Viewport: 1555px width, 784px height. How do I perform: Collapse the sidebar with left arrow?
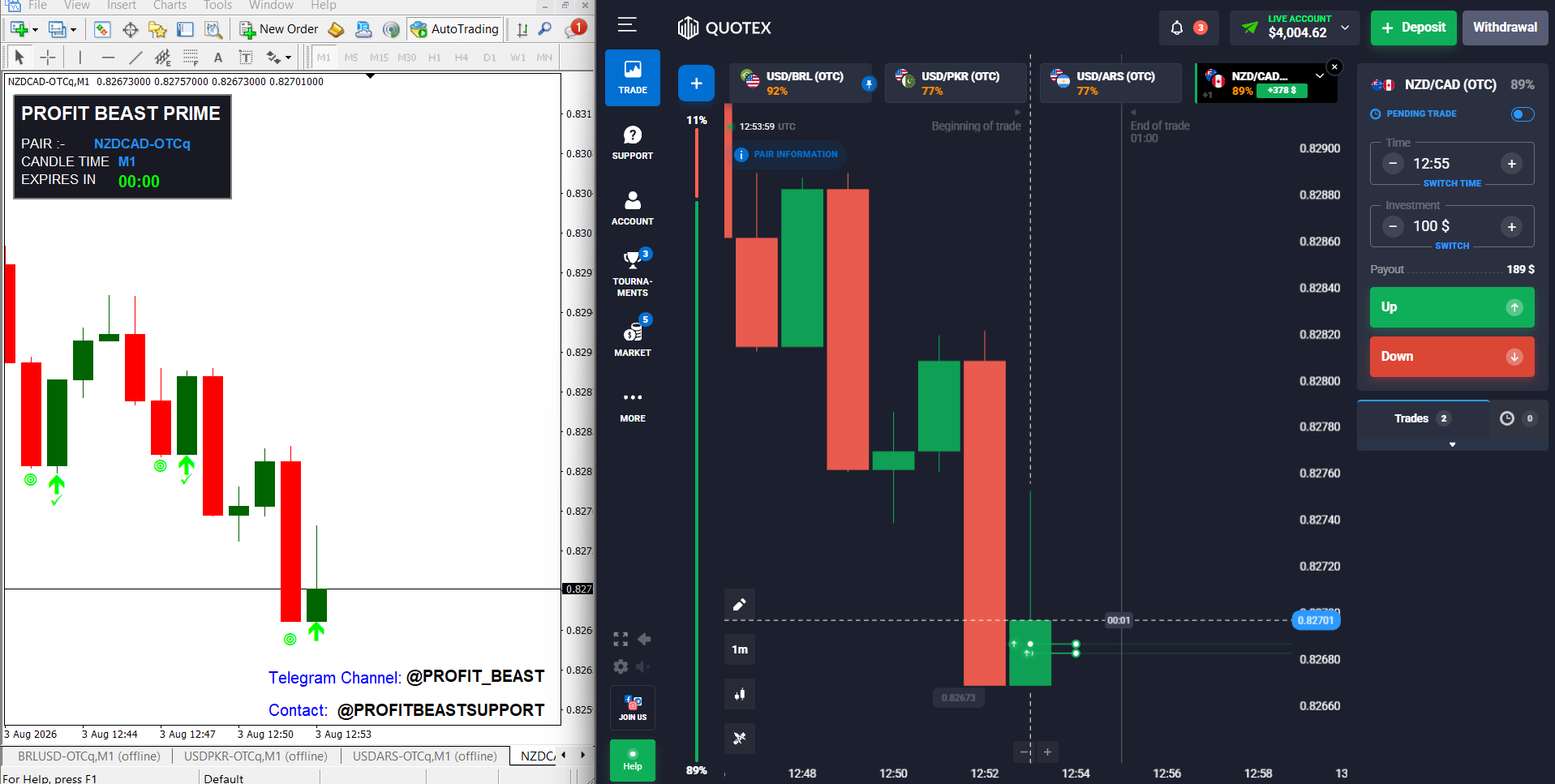click(644, 639)
